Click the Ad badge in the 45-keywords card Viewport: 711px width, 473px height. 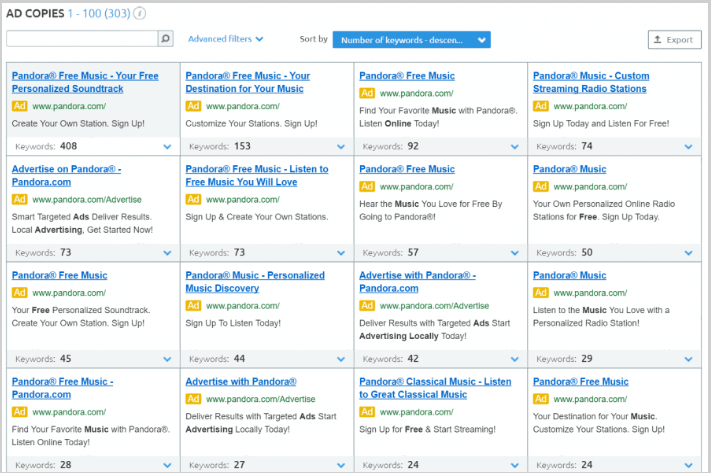click(x=19, y=293)
